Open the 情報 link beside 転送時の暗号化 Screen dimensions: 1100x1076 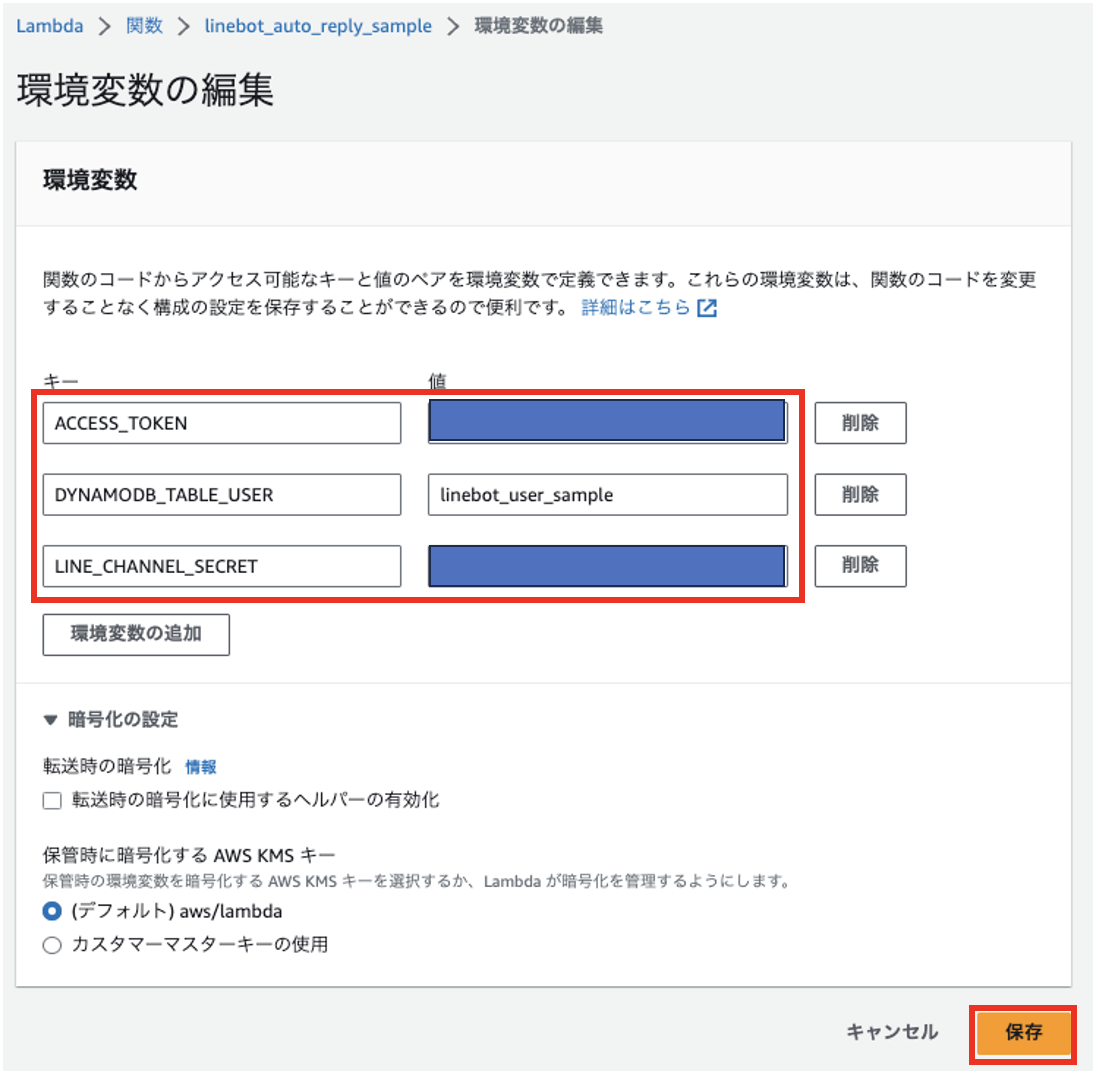(201, 767)
